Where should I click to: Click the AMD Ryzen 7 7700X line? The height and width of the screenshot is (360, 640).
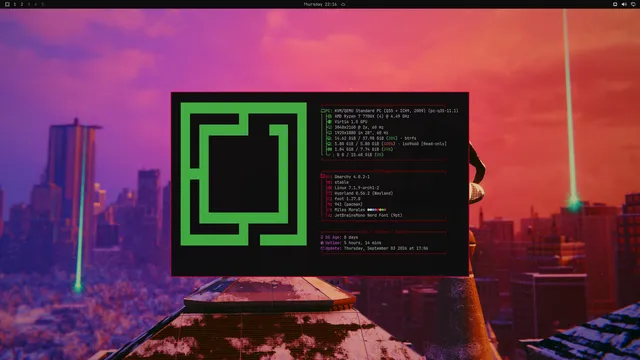[372, 116]
